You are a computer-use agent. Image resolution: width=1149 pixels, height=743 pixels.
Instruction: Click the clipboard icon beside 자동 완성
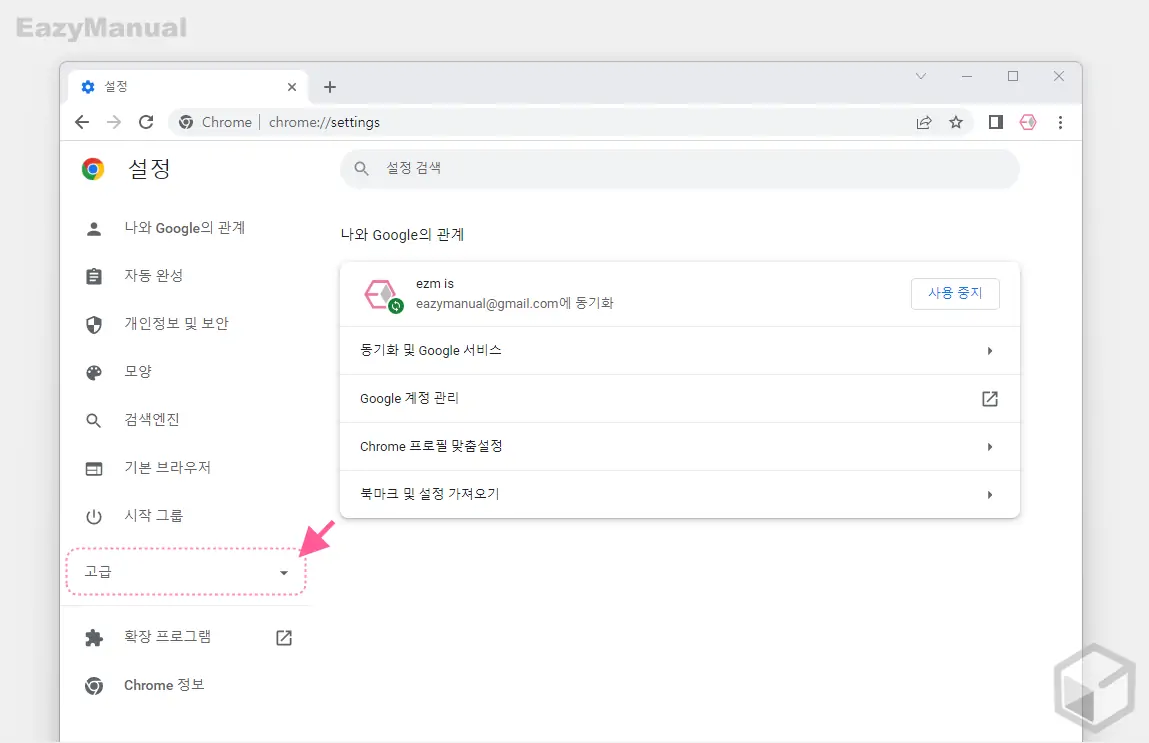click(x=94, y=276)
